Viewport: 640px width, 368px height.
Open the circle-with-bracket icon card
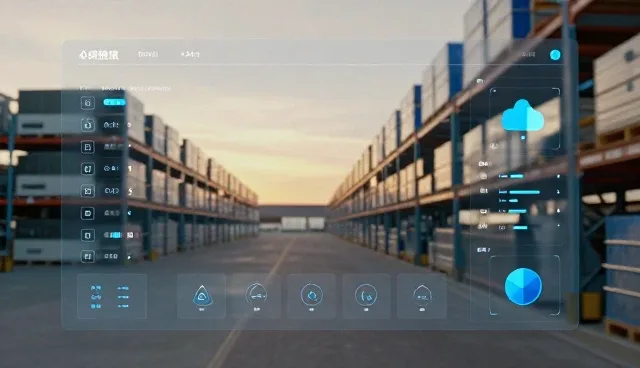(x=366, y=296)
